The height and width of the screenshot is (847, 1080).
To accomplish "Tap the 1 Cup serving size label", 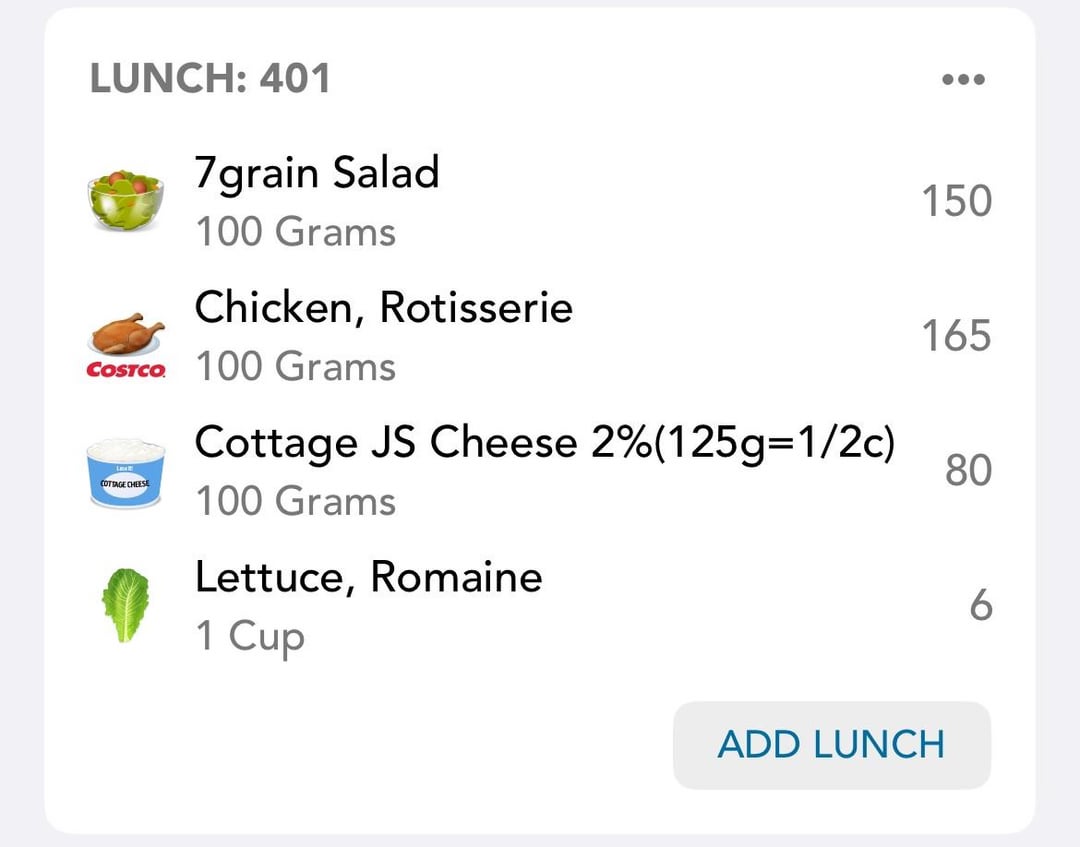I will (250, 636).
